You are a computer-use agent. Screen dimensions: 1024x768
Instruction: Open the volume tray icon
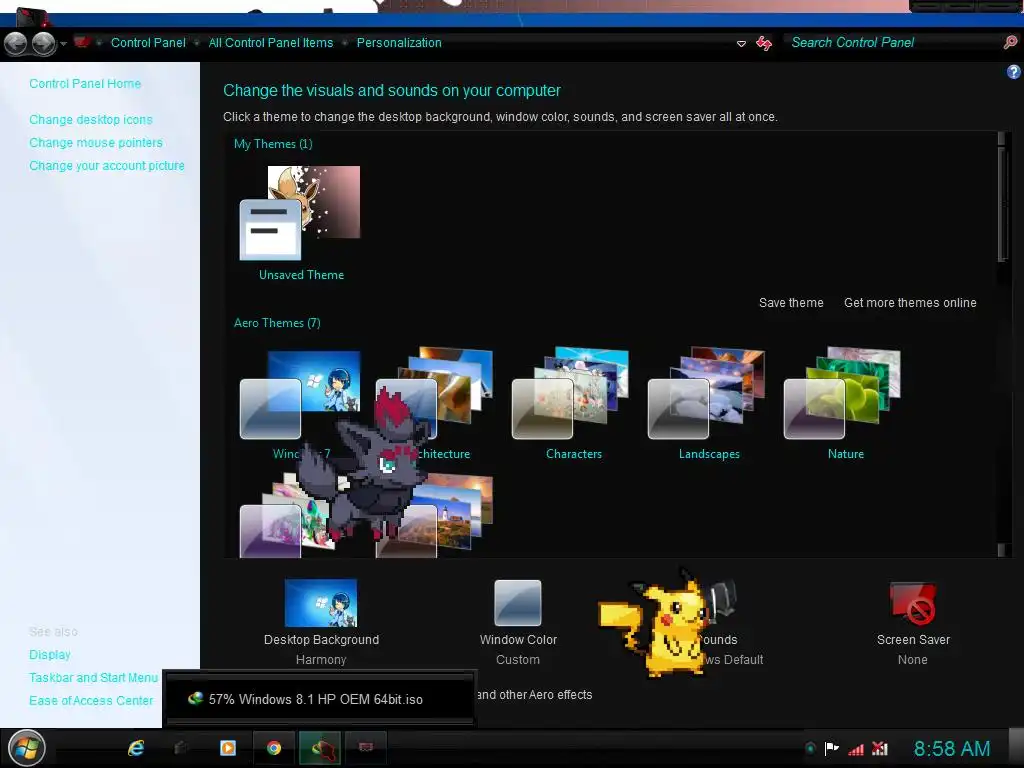(x=880, y=748)
